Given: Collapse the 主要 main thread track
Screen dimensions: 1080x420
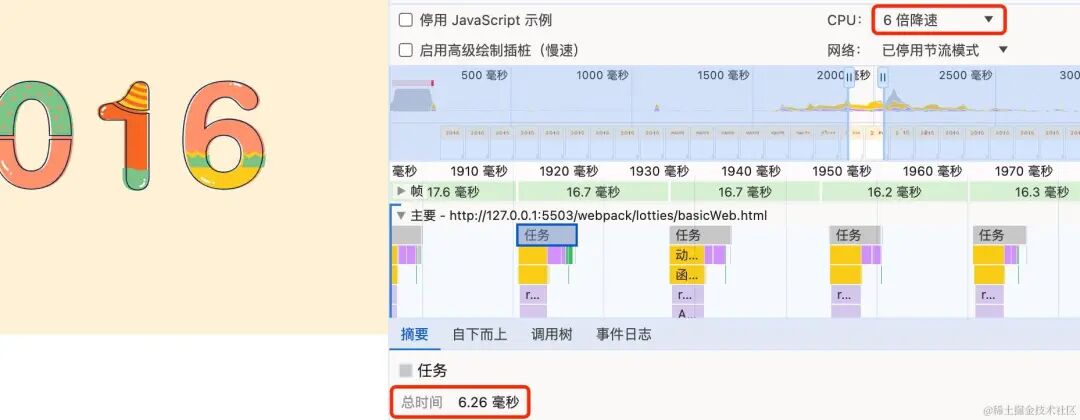Looking at the screenshot, I should 401,216.
